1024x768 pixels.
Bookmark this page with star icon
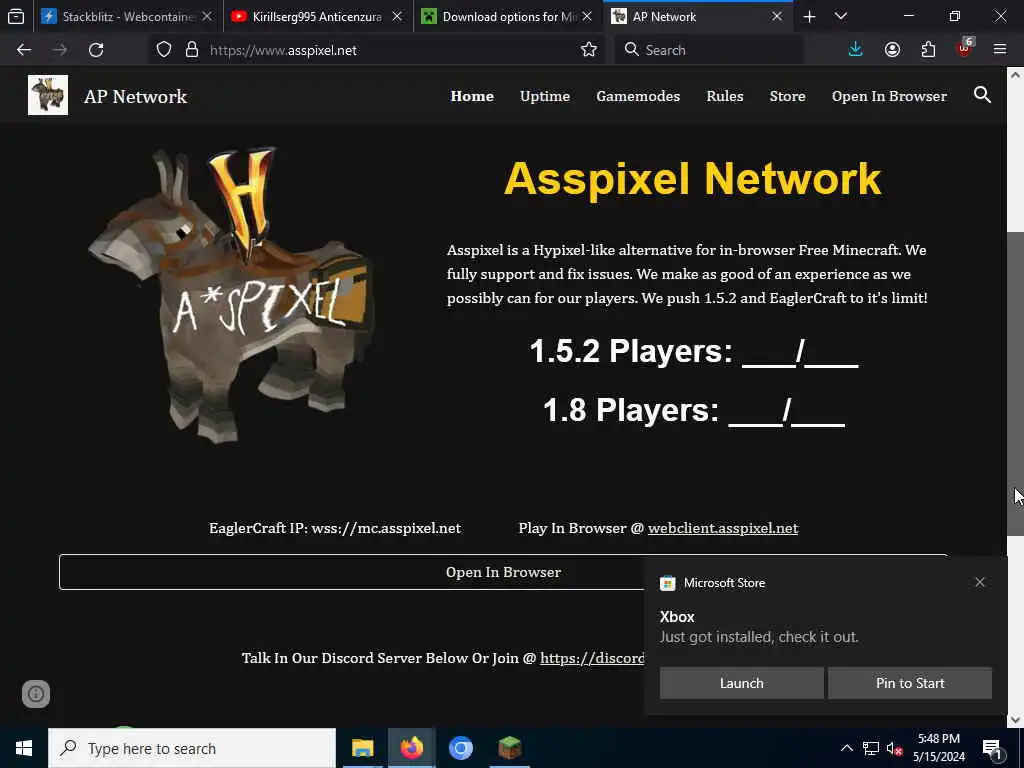click(x=589, y=50)
